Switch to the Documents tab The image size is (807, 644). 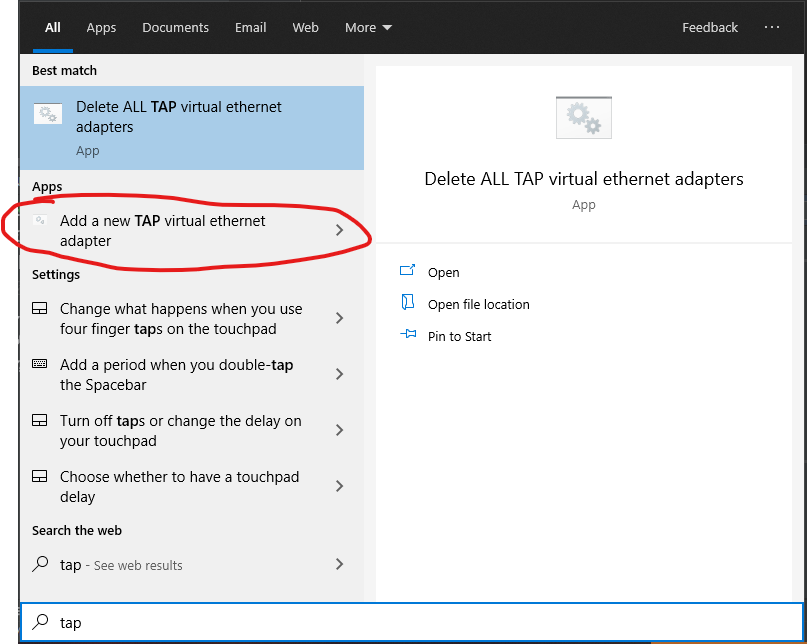tap(175, 27)
